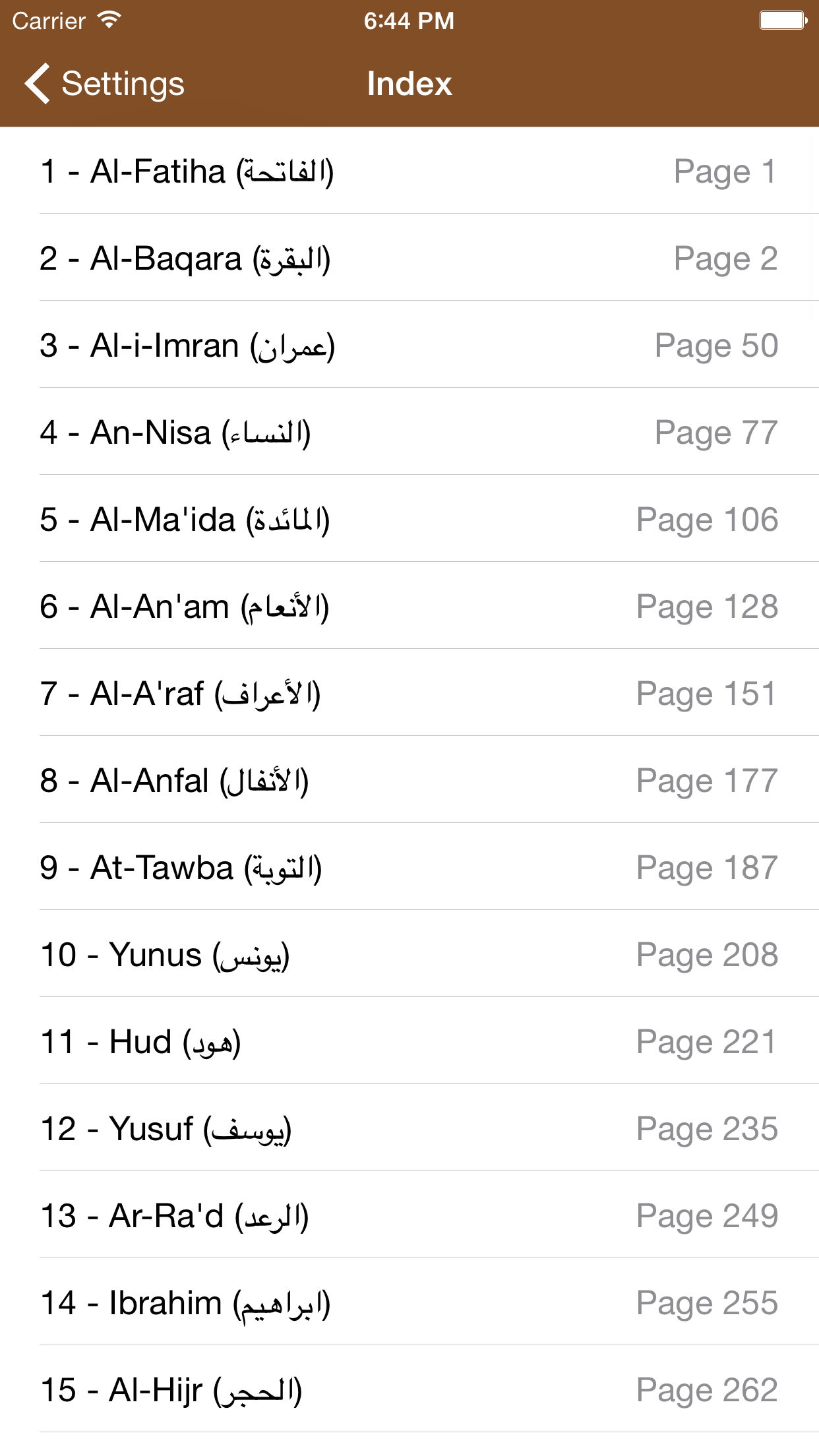This screenshot has height=1456, width=819.
Task: Open An-Nisa from the index
Action: (175, 433)
